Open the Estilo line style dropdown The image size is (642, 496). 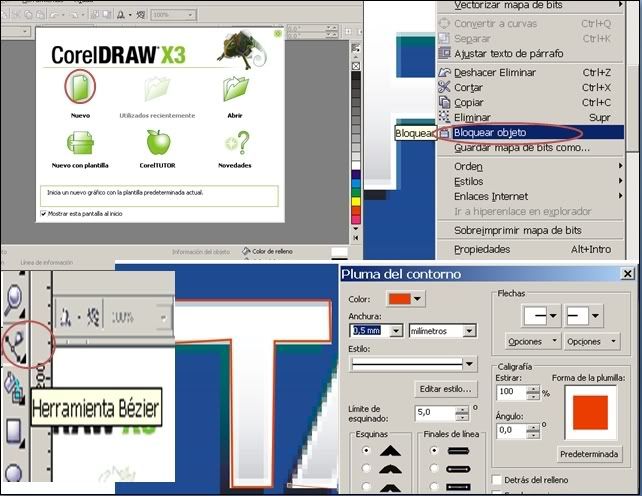pos(469,363)
